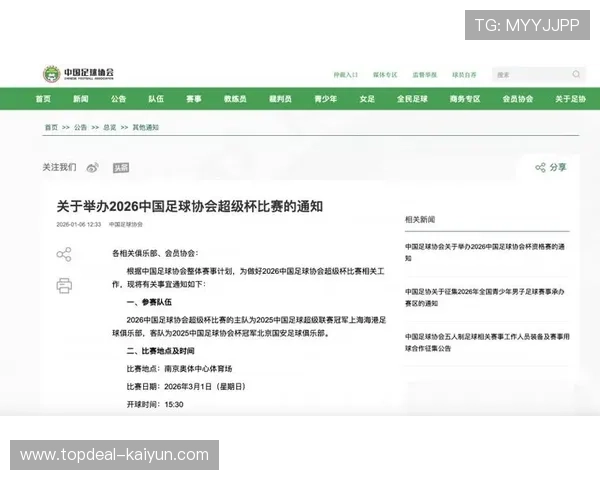Open the Weibo follow icon
Image resolution: width=600 pixels, height=480 pixels.
pos(93,168)
